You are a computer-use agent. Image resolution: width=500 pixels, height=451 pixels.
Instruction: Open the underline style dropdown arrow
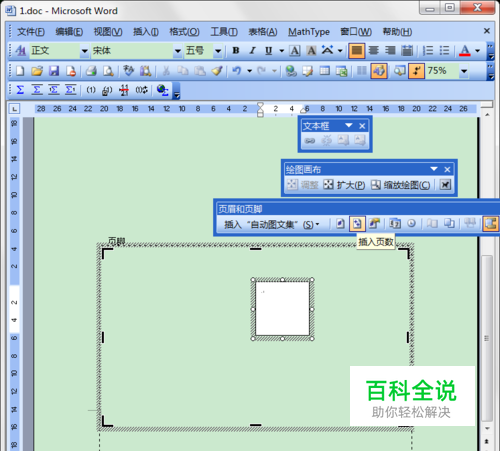coord(282,51)
